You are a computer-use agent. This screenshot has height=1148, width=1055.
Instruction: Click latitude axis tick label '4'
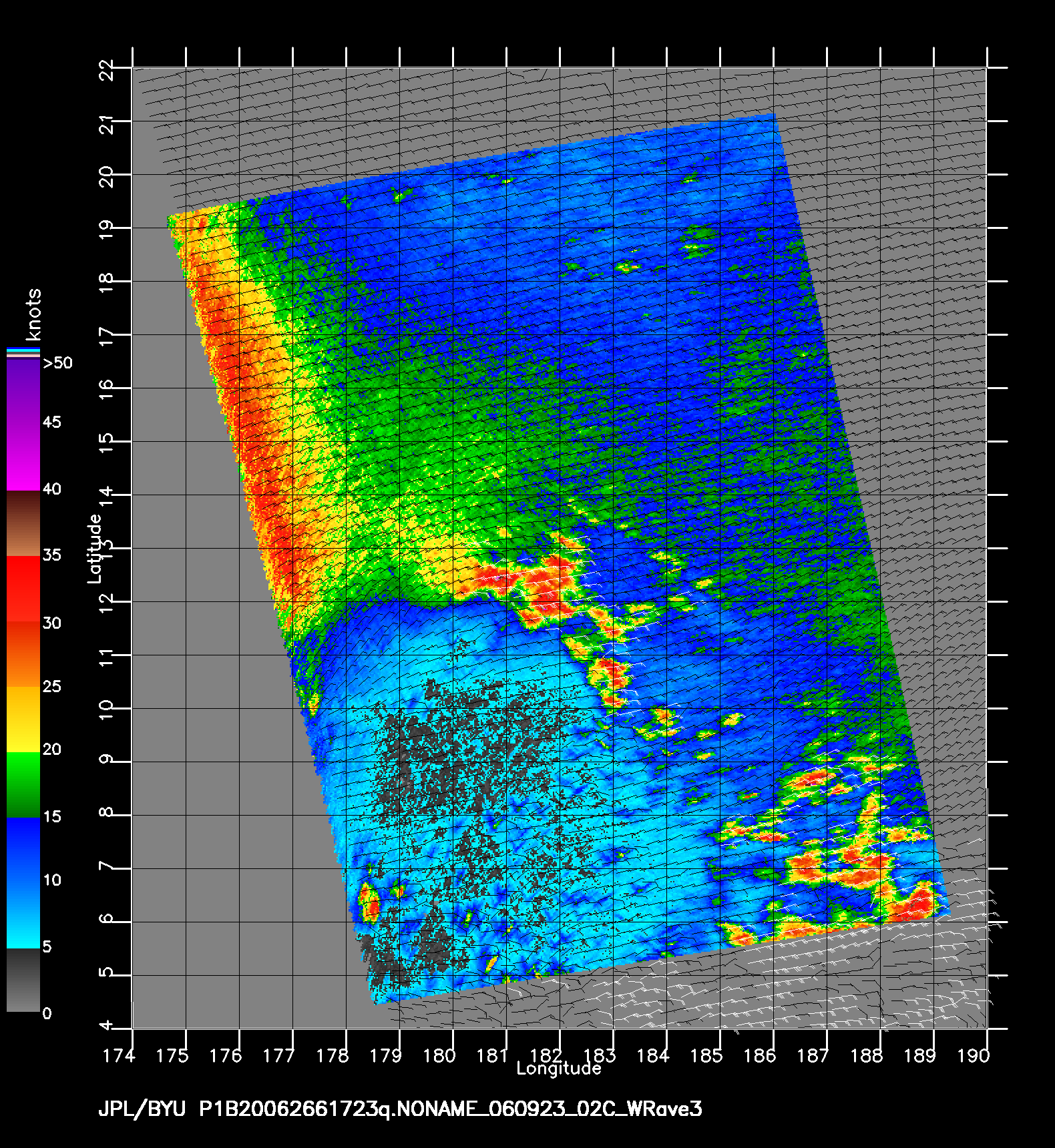click(106, 1027)
